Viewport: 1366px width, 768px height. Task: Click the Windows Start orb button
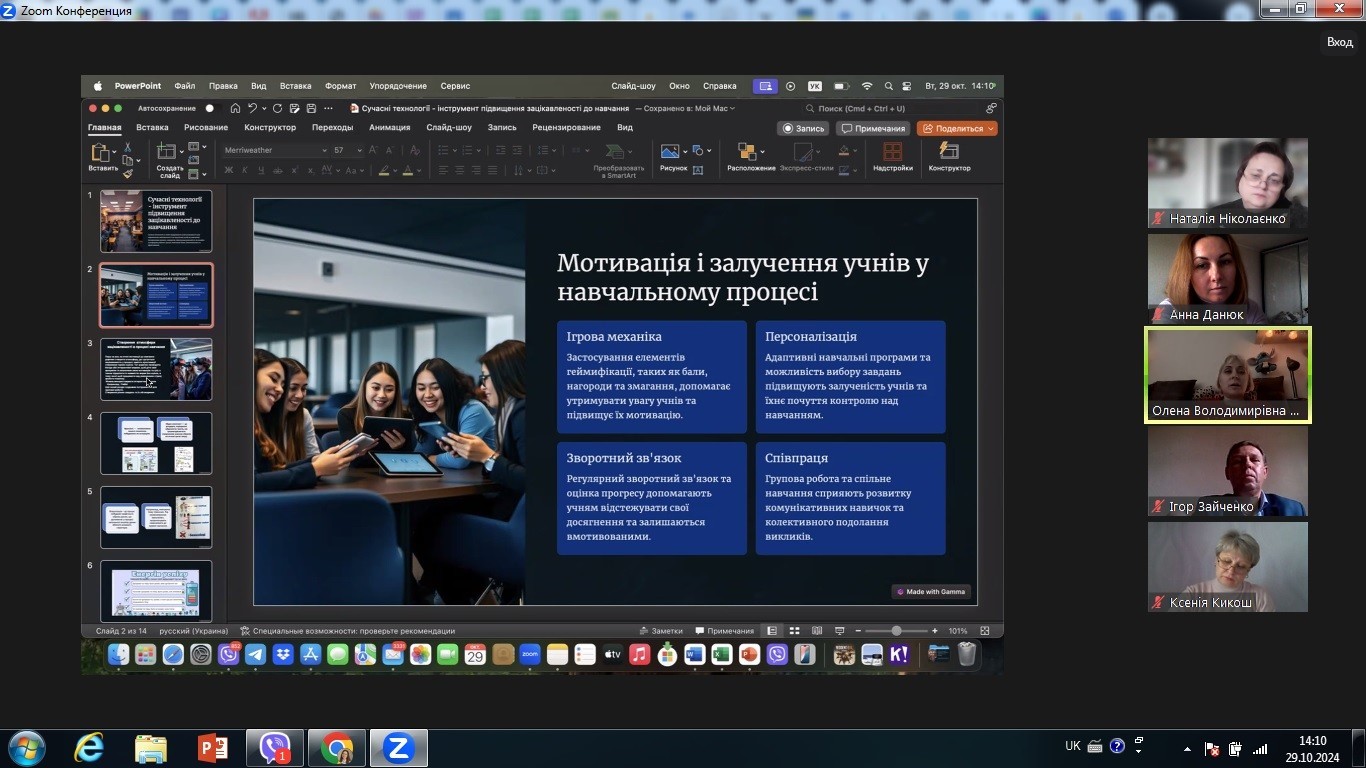tap(26, 748)
